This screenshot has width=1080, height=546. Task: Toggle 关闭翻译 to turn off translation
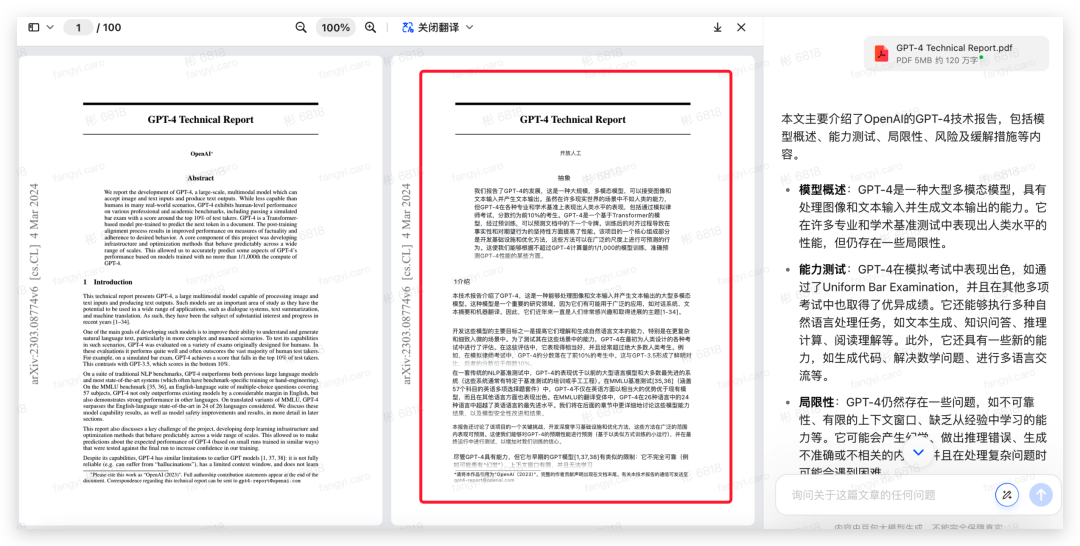[438, 27]
